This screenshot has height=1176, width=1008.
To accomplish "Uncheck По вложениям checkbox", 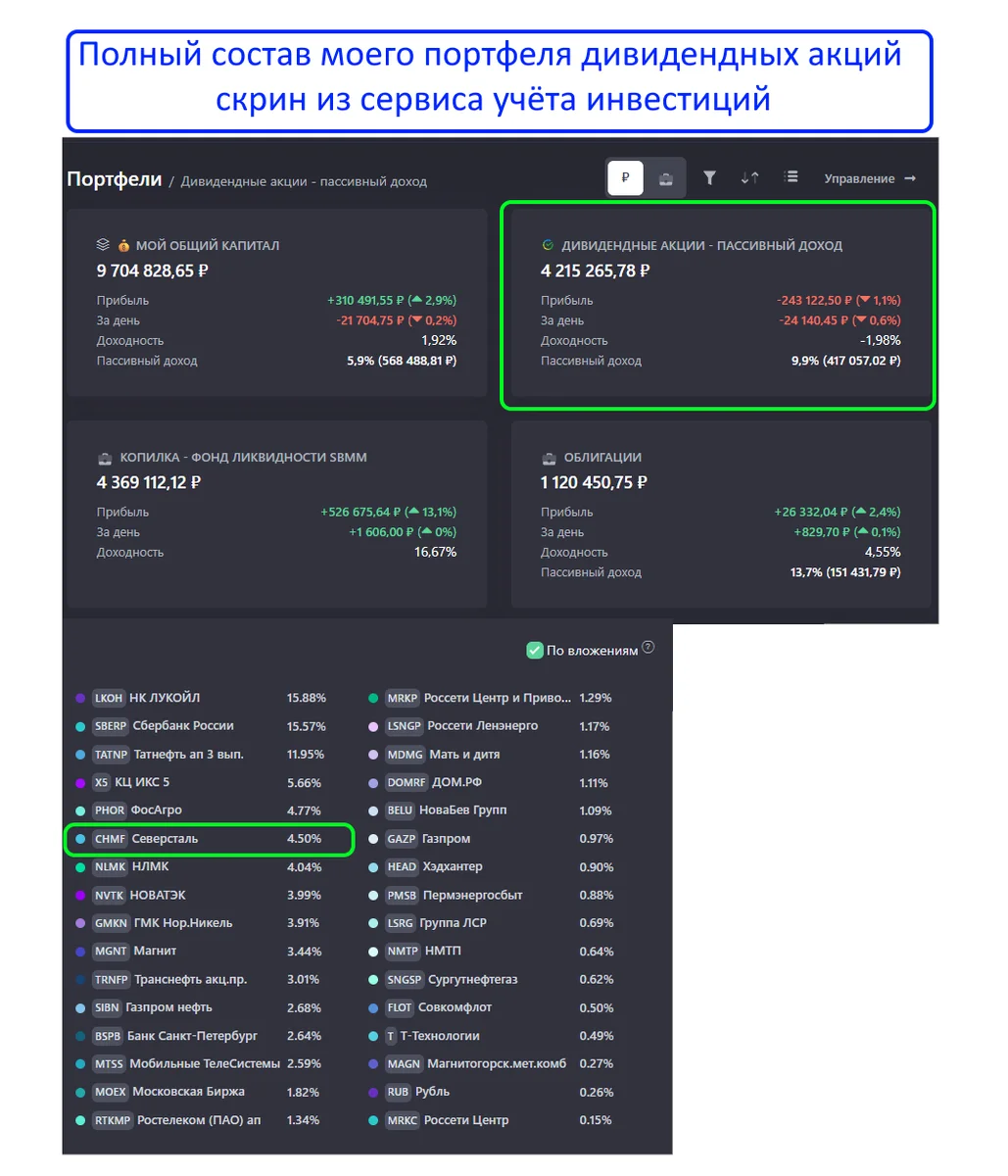I will click(x=535, y=650).
